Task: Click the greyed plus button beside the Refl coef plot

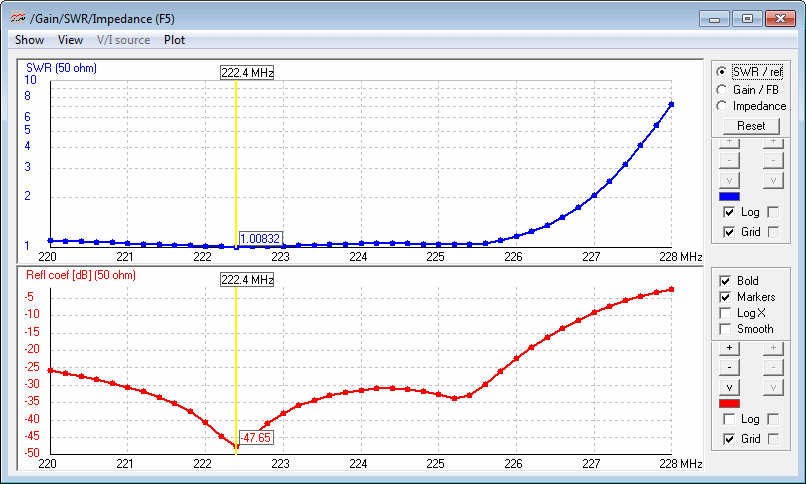Action: [x=773, y=348]
